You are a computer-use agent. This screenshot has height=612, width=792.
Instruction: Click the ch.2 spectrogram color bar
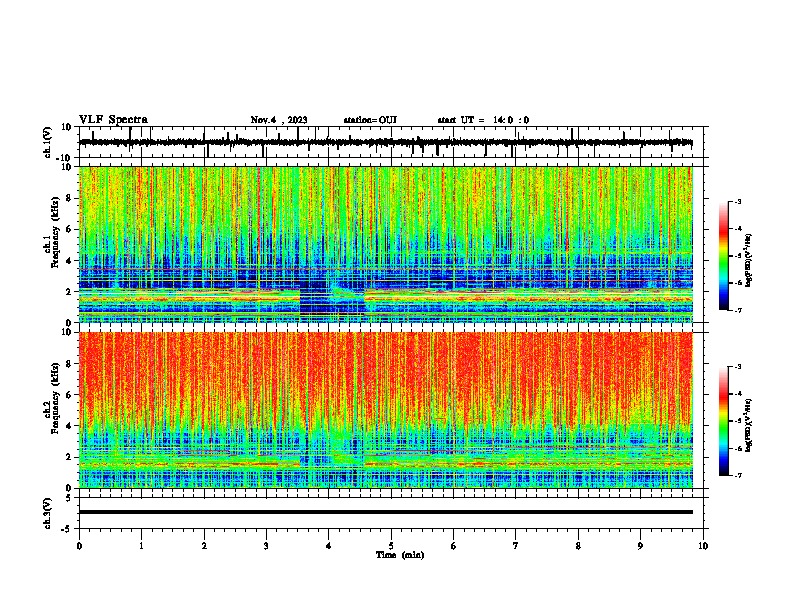point(724,421)
